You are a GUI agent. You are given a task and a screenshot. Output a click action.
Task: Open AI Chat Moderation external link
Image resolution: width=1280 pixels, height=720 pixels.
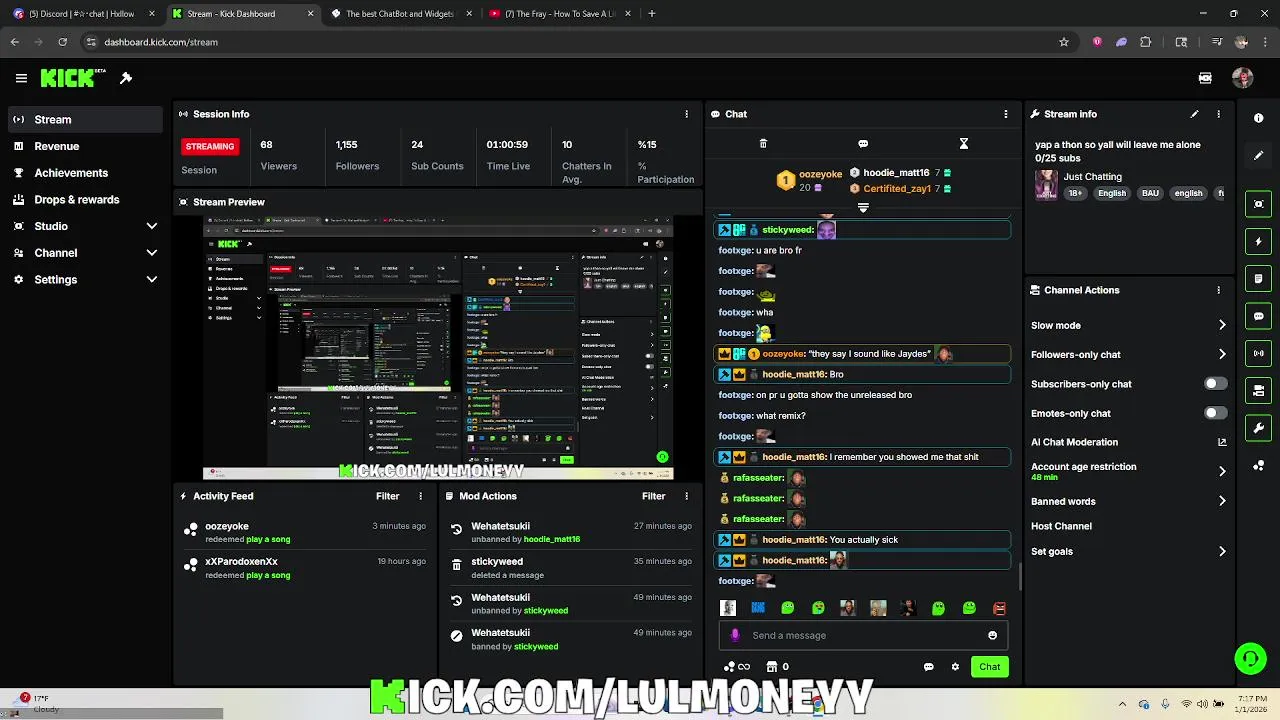click(1222, 442)
